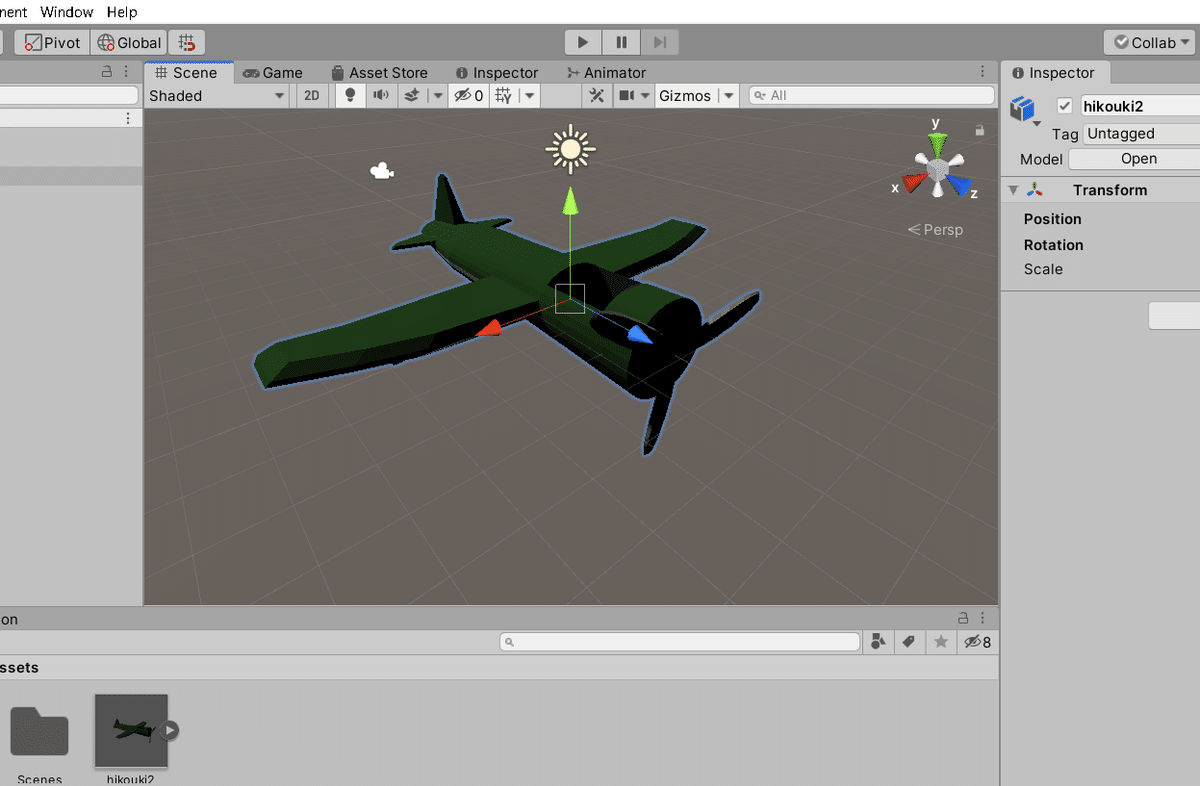1200x786 pixels.
Task: Focus the Scene search field
Action: 871,96
